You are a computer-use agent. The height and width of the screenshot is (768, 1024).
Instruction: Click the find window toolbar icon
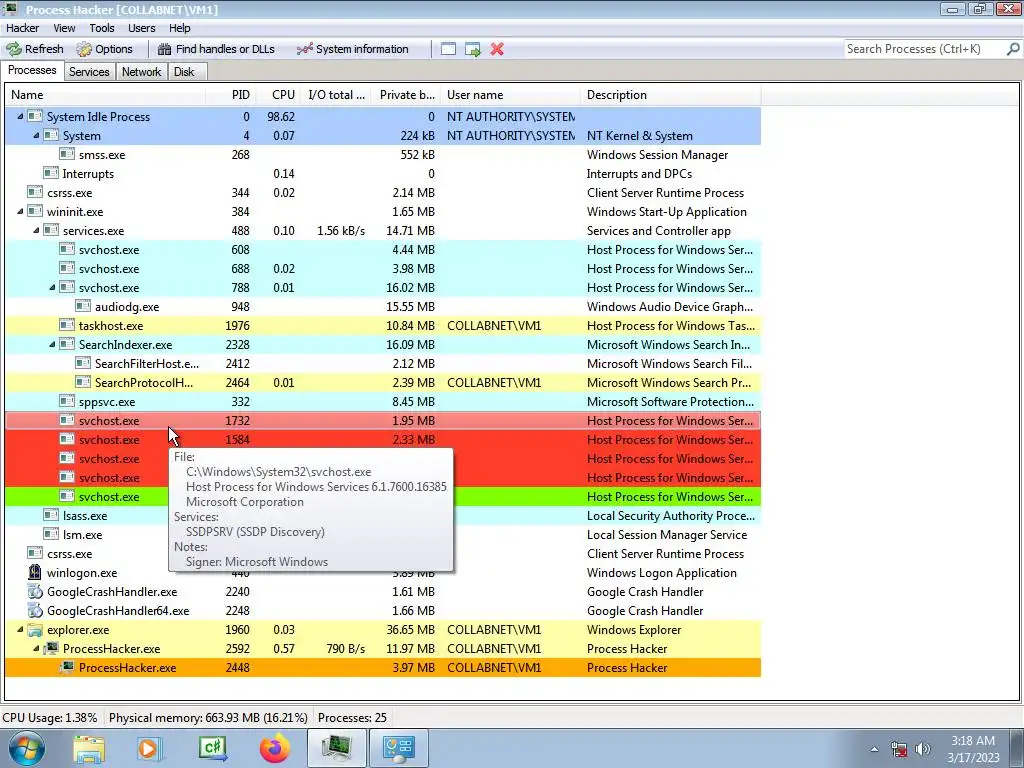(448, 49)
